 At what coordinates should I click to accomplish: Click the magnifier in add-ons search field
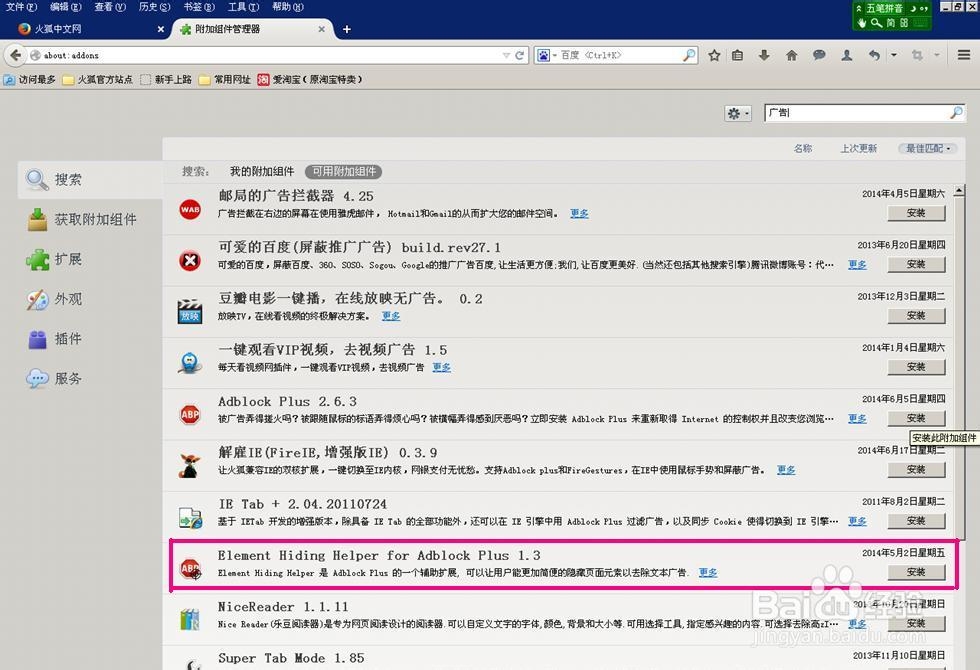[x=956, y=112]
